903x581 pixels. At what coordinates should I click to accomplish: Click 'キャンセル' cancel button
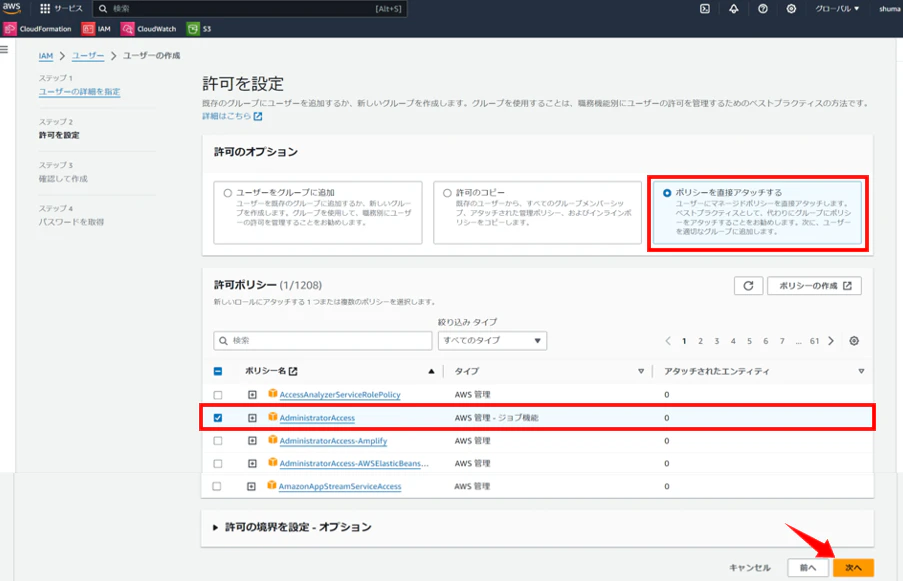point(750,568)
